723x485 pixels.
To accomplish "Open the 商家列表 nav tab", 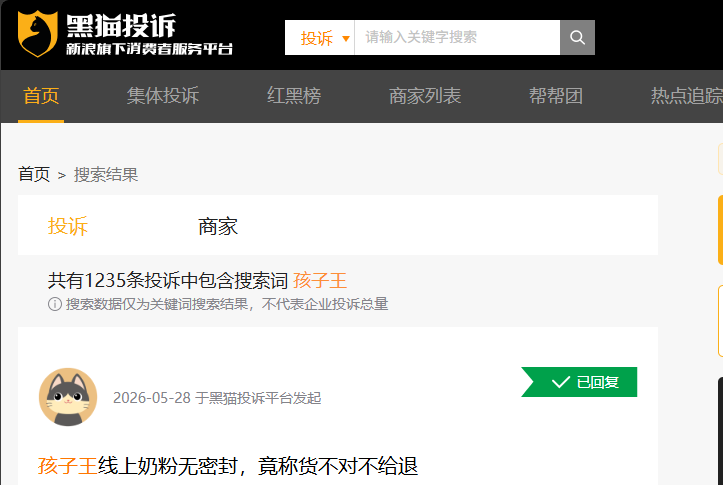I will click(425, 96).
